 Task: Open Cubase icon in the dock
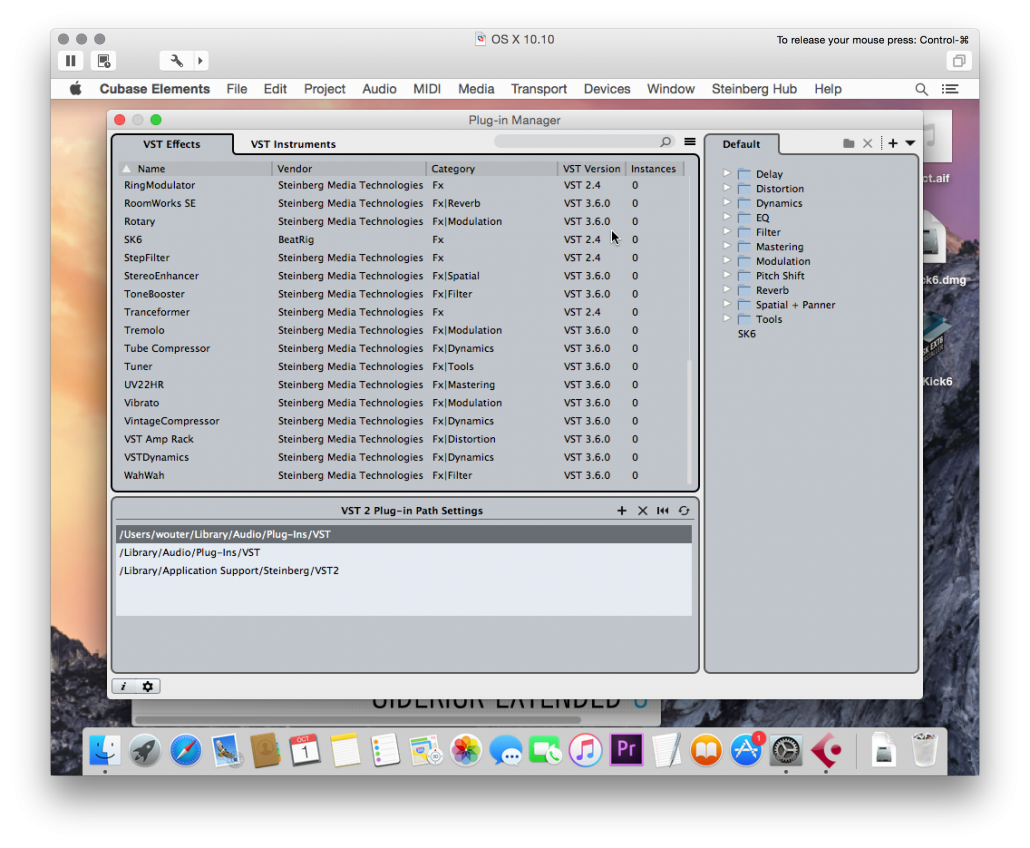826,750
